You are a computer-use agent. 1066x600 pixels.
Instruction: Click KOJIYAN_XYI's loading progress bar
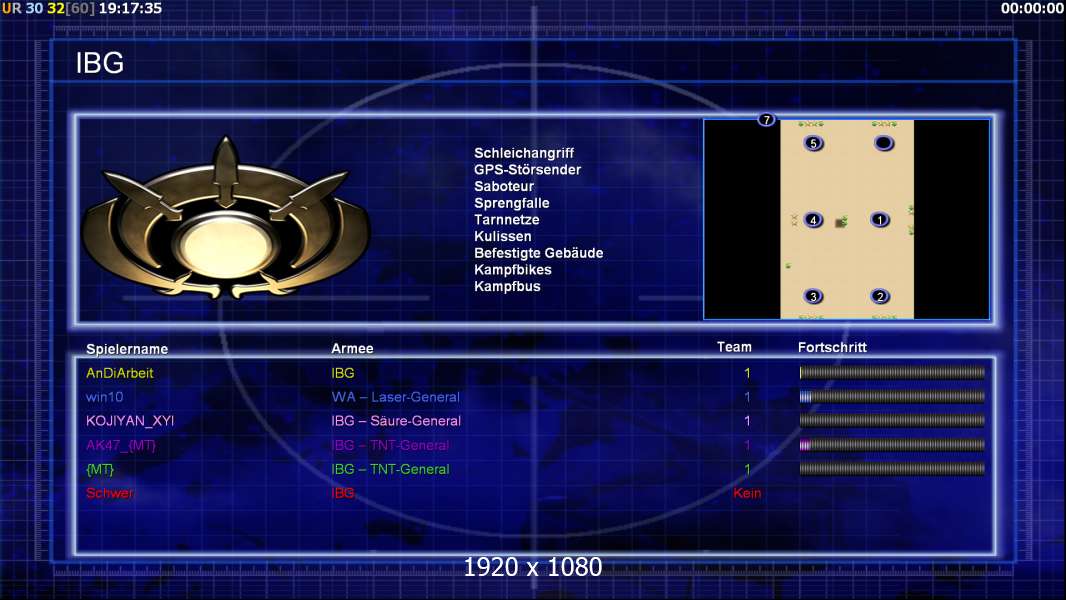[x=892, y=421]
